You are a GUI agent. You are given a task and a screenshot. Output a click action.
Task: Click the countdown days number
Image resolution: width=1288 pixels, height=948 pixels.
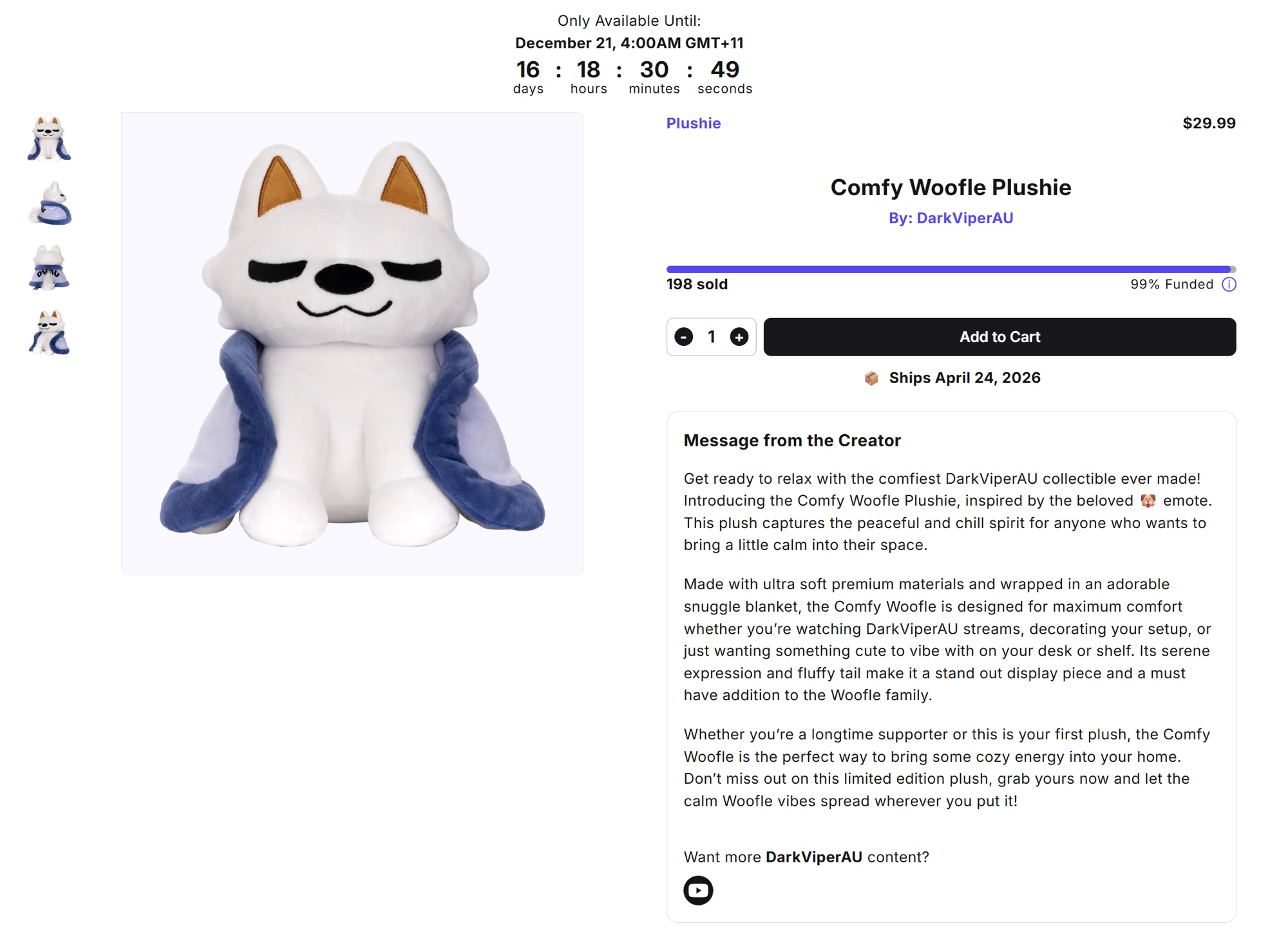click(x=528, y=70)
